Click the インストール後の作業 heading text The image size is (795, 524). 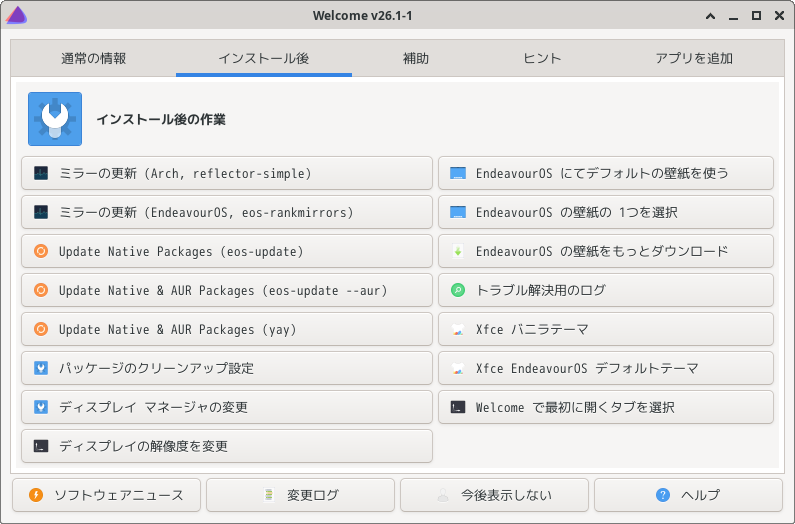pos(161,119)
